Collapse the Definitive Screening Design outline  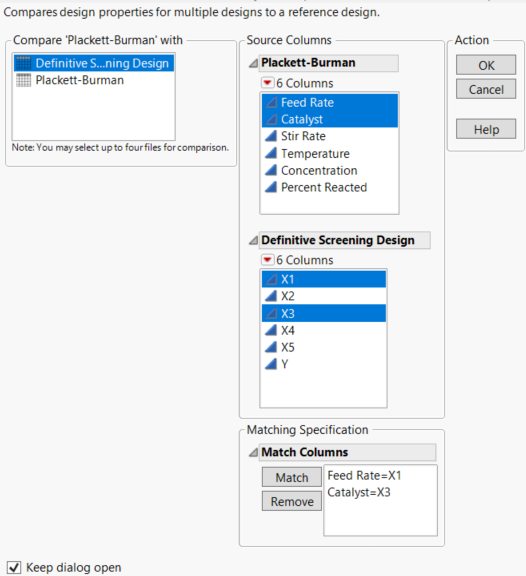pos(253,241)
